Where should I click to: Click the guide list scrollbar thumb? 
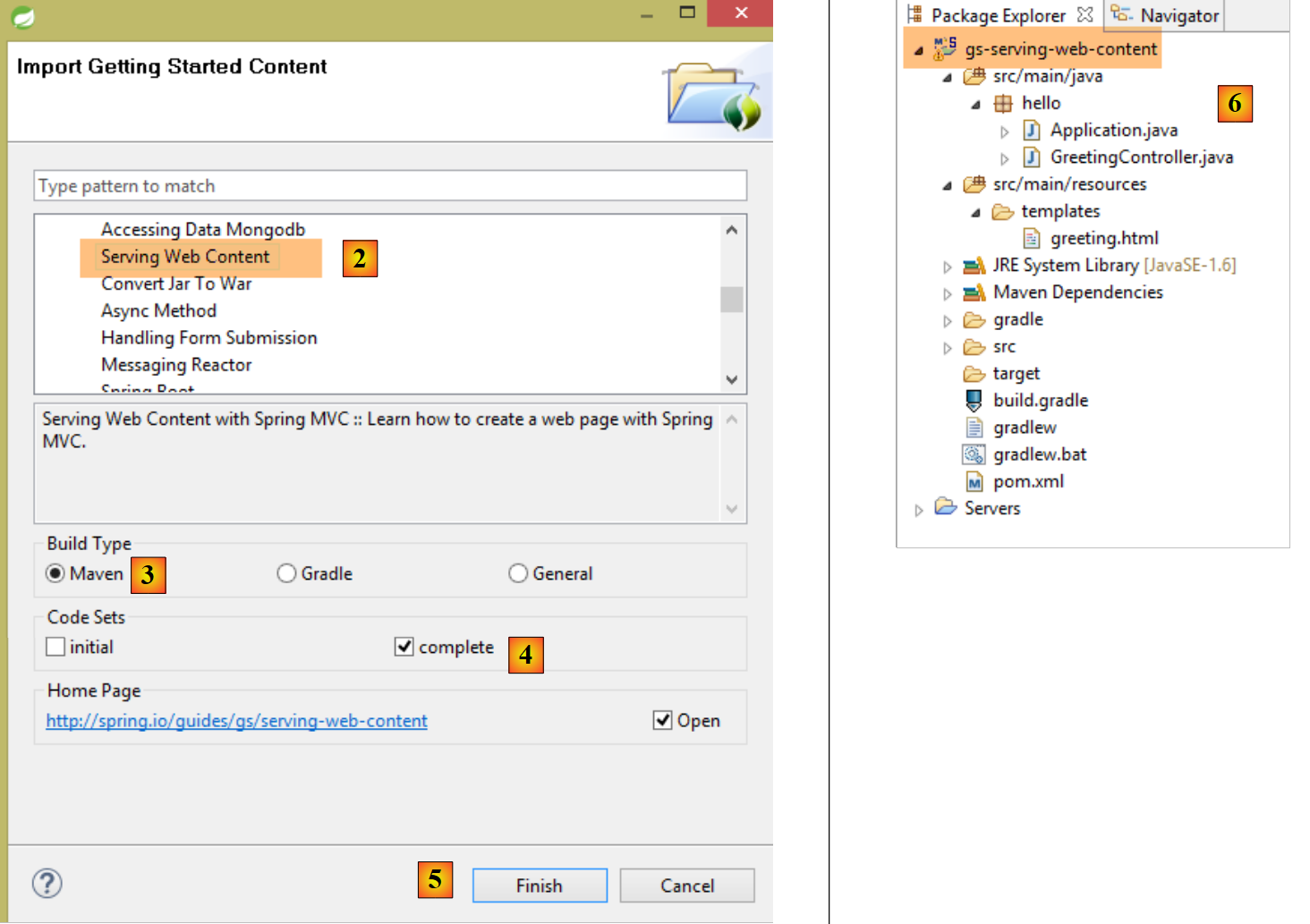tap(731, 299)
